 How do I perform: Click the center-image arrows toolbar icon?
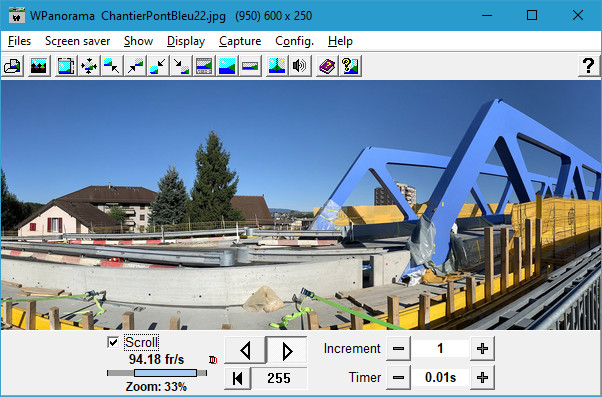[x=89, y=66]
